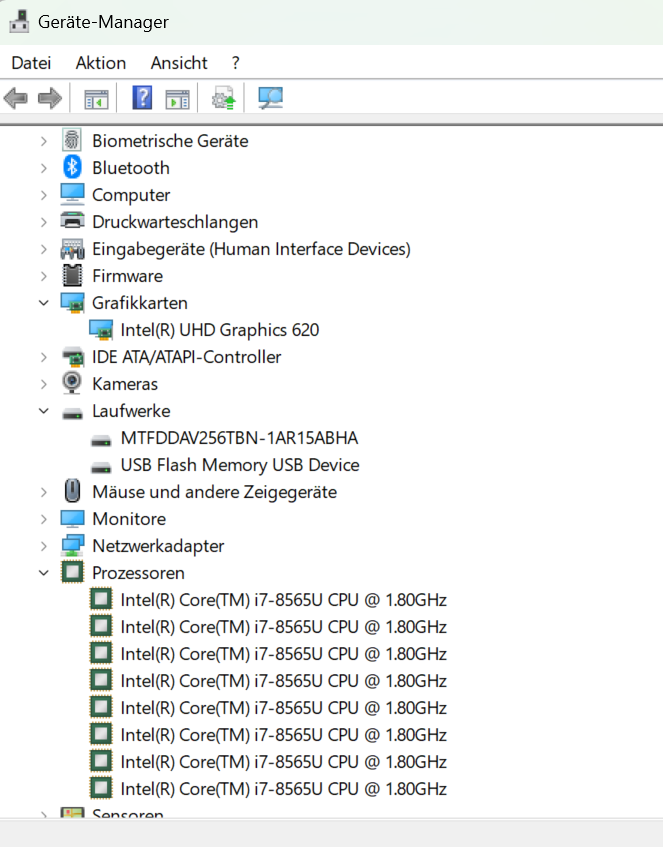Expand the Biometrische Geräte node
663x847 pixels.
coord(44,141)
